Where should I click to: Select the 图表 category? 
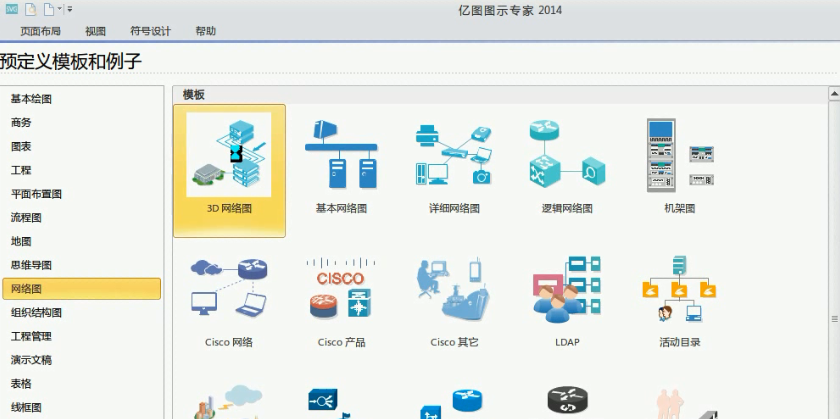(81, 146)
